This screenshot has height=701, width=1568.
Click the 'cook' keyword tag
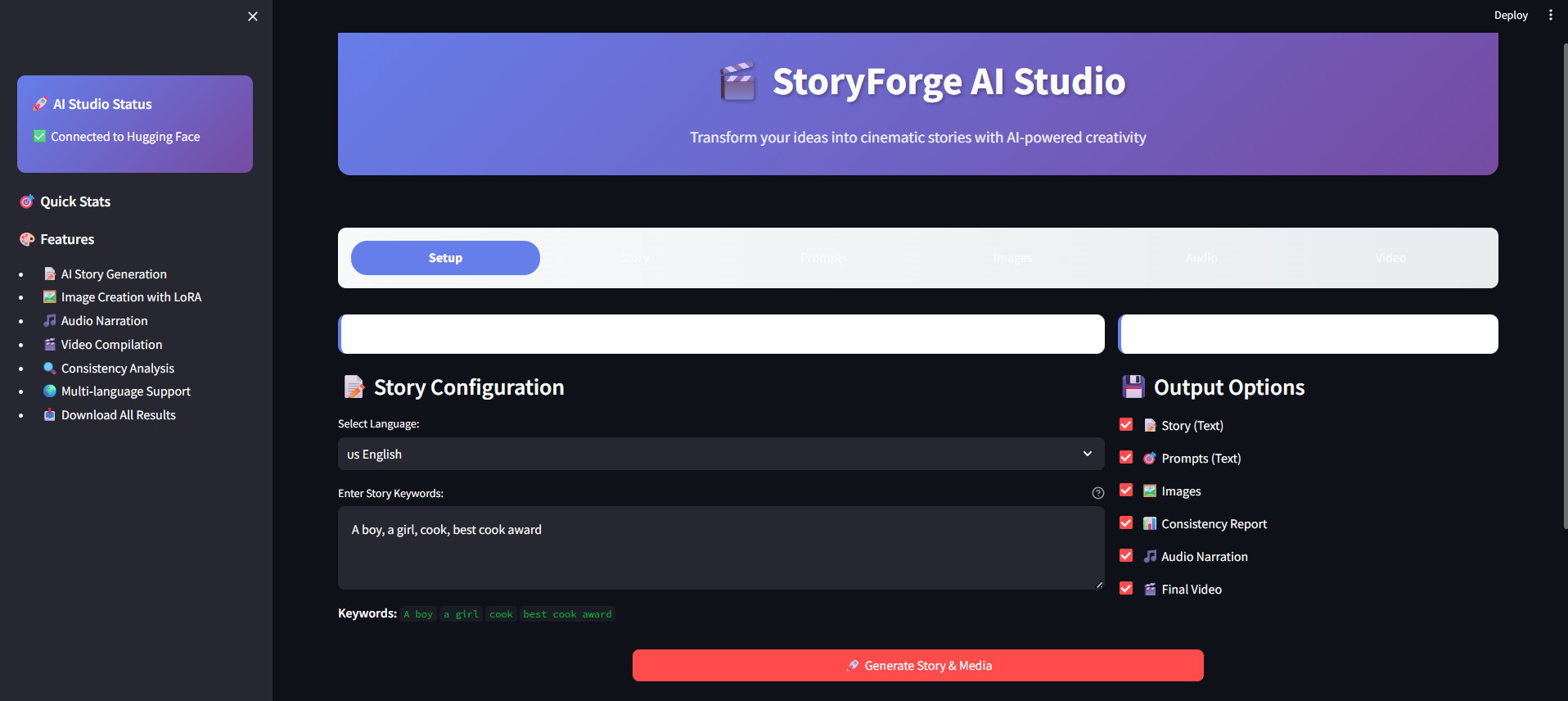tap(501, 614)
